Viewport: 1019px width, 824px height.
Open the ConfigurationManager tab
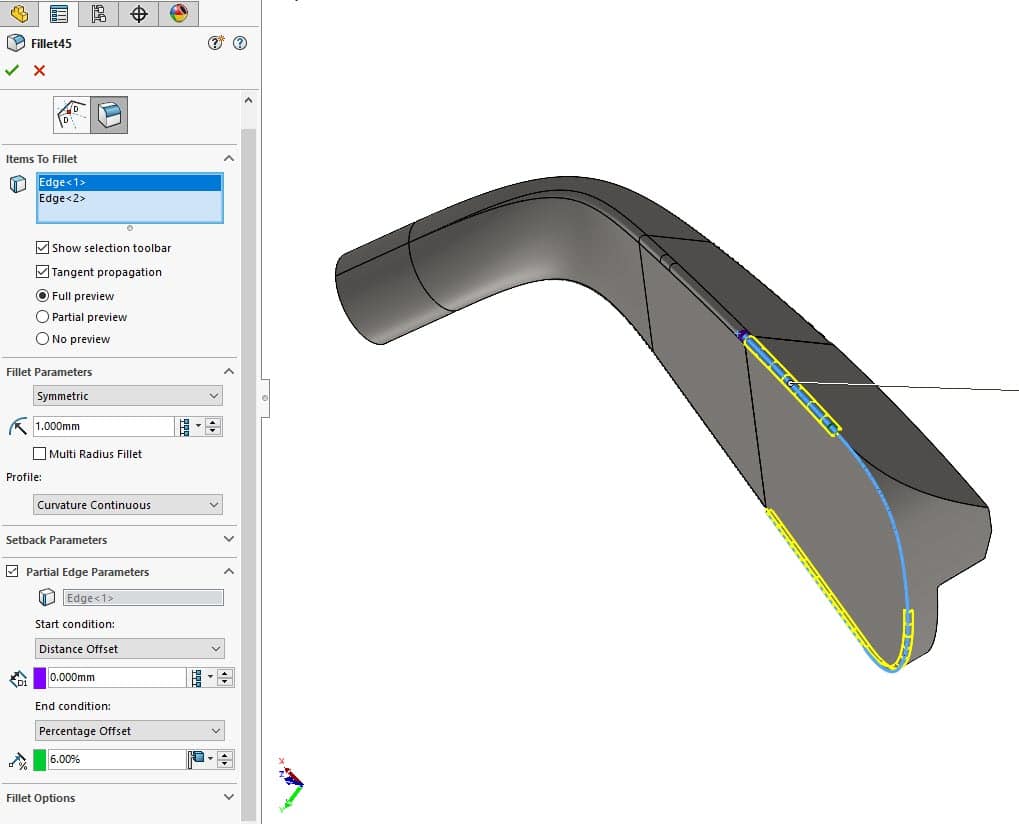click(98, 14)
